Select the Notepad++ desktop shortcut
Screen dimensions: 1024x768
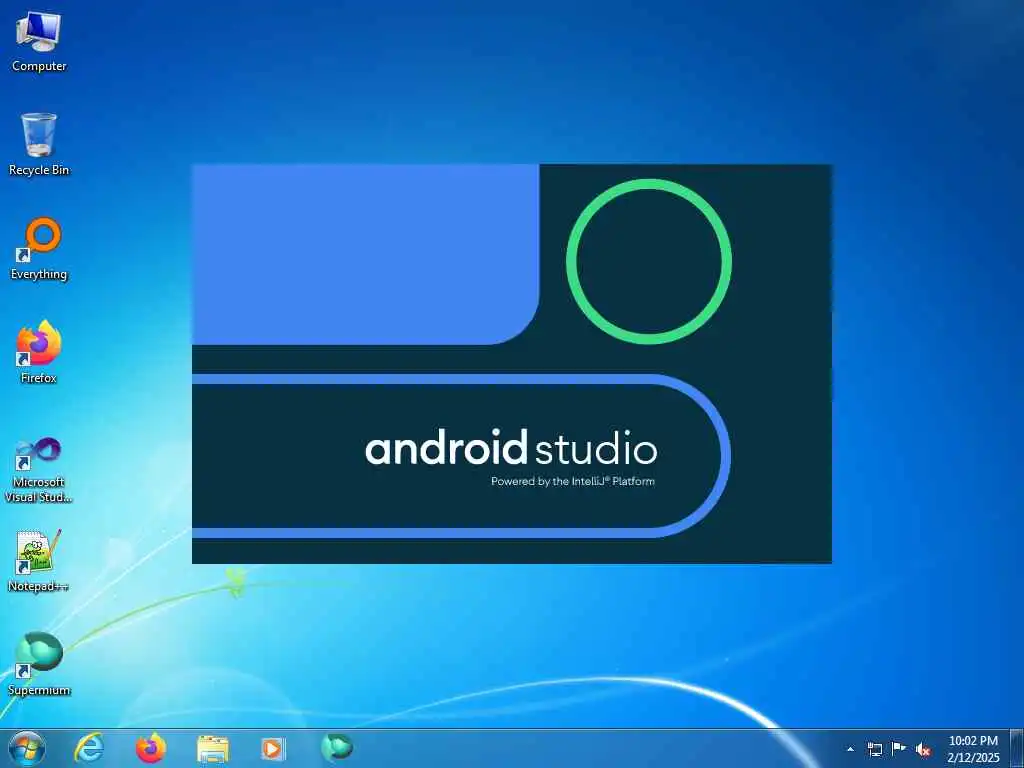coord(39,560)
